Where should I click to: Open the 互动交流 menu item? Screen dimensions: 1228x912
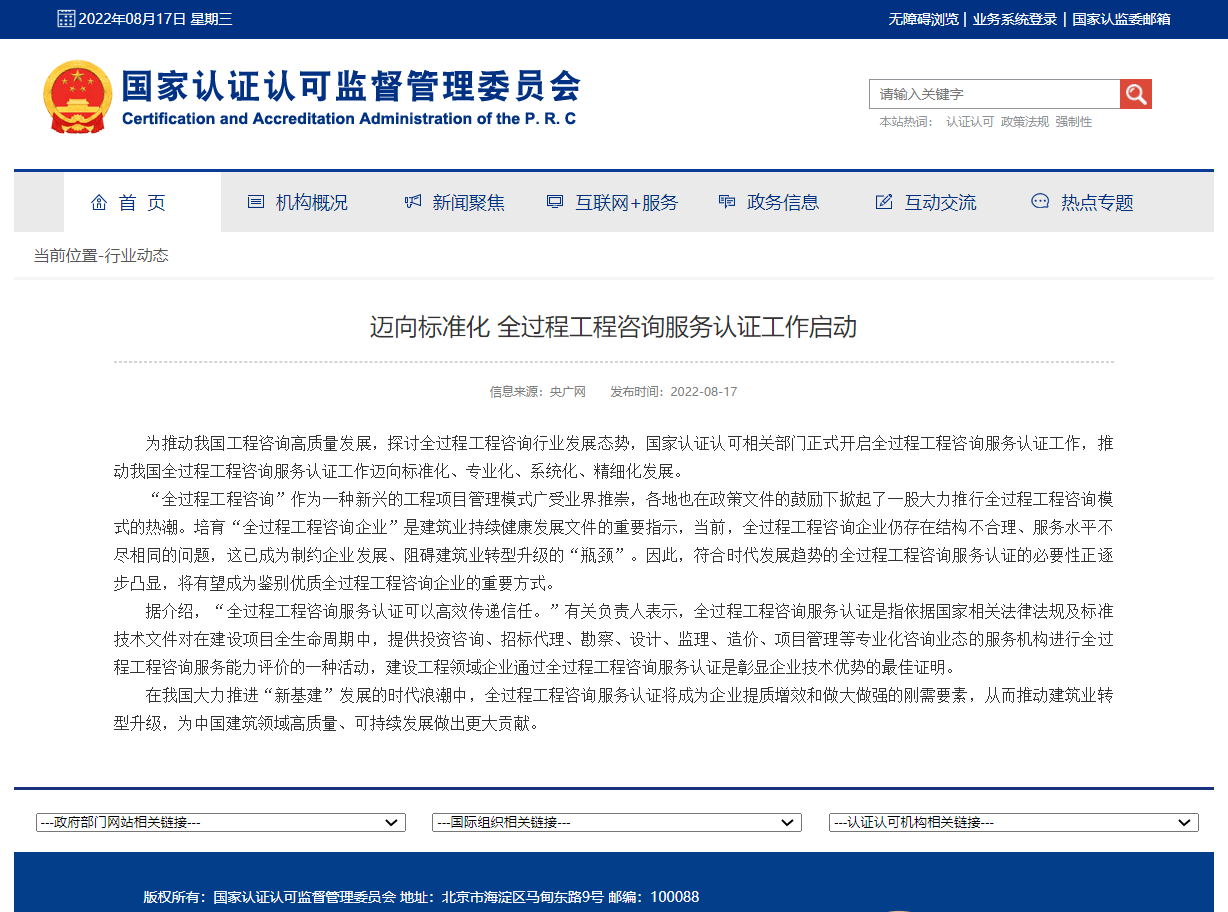[x=941, y=203]
